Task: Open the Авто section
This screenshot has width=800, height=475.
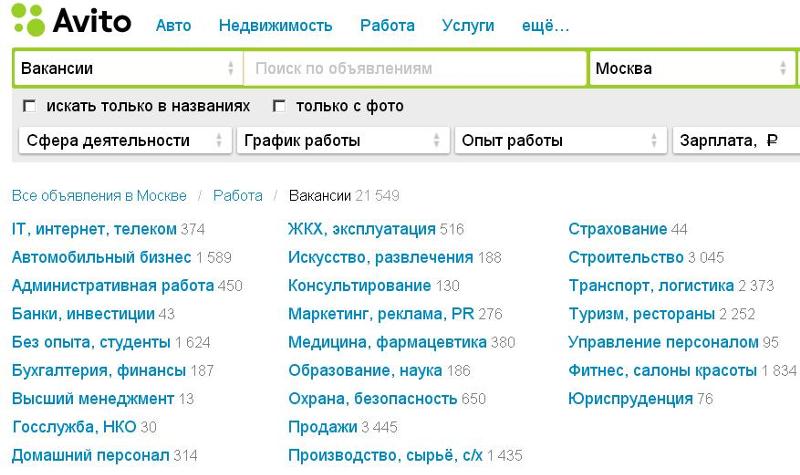Action: tap(173, 26)
